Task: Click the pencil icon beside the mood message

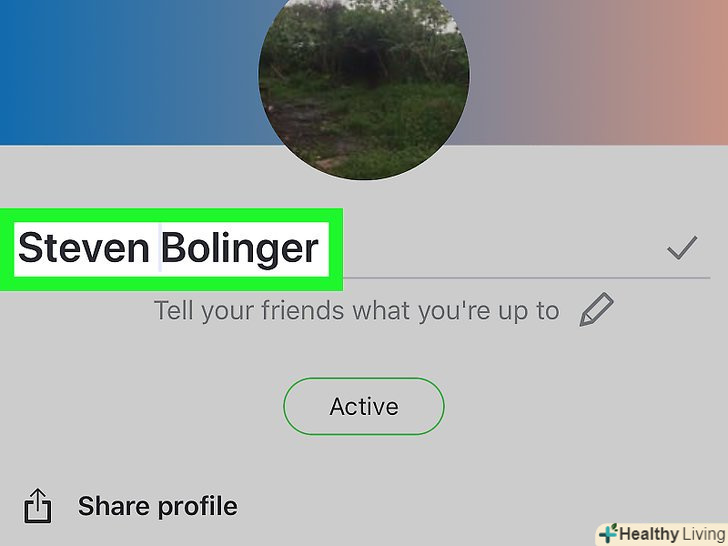Action: [597, 310]
